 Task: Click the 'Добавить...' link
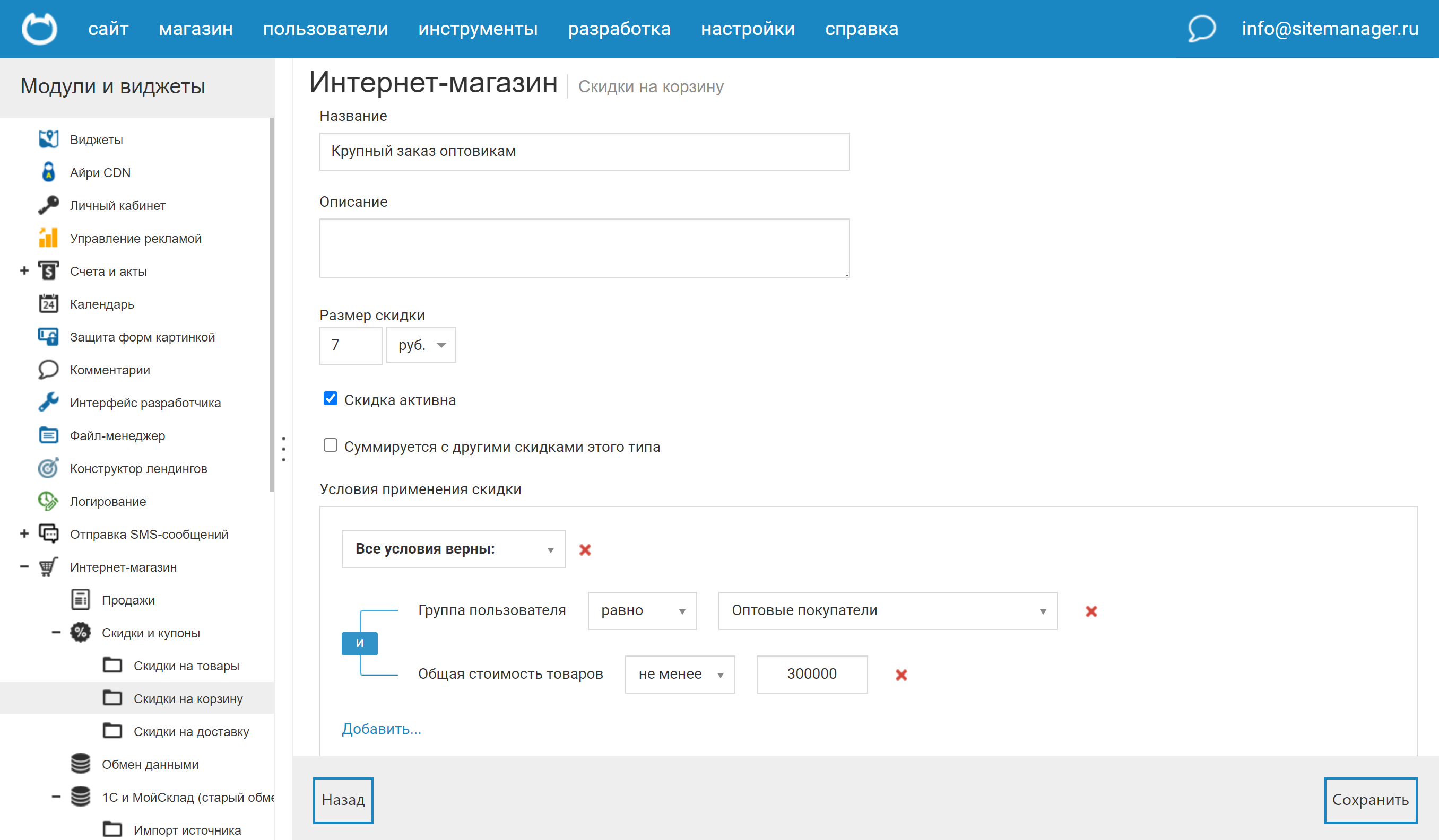pyautogui.click(x=382, y=729)
